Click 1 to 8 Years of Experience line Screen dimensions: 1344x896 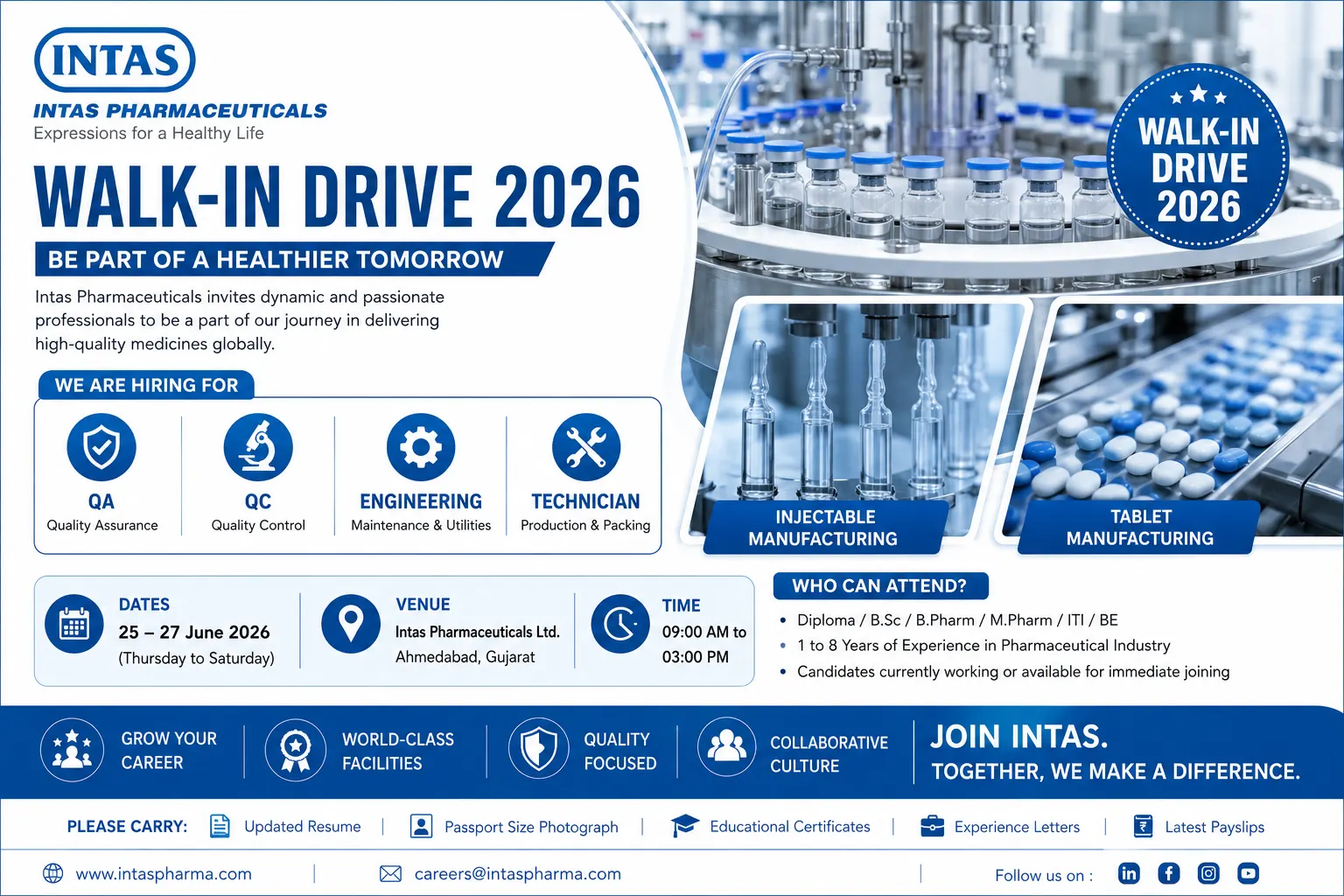tap(983, 645)
